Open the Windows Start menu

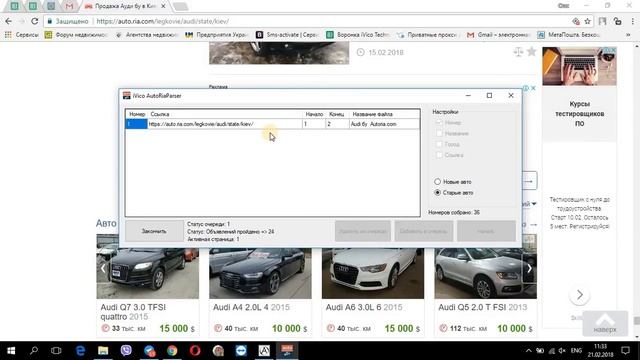[11, 351]
